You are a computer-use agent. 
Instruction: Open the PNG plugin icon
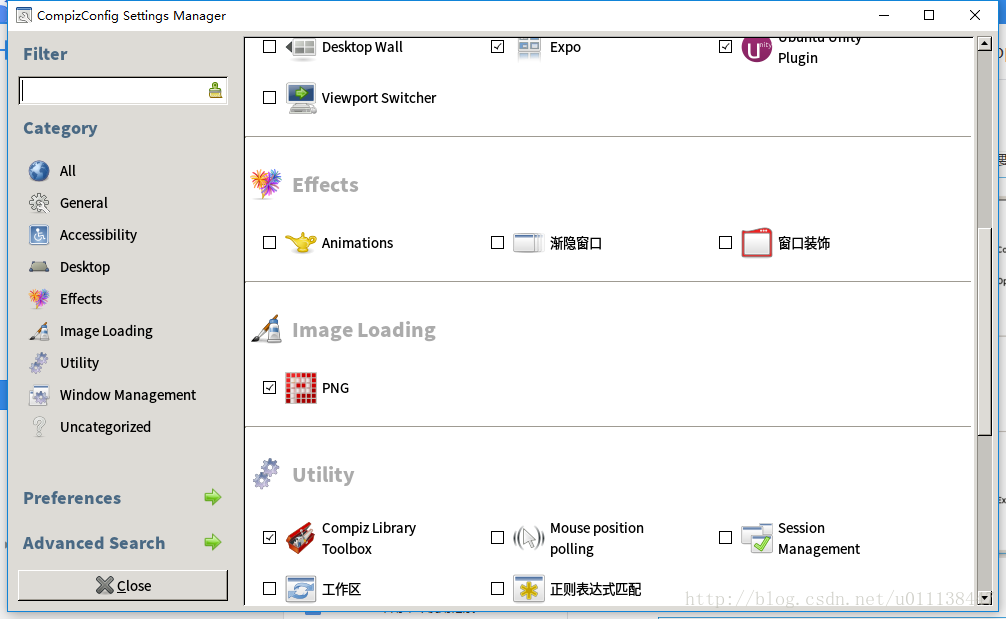[x=301, y=388]
